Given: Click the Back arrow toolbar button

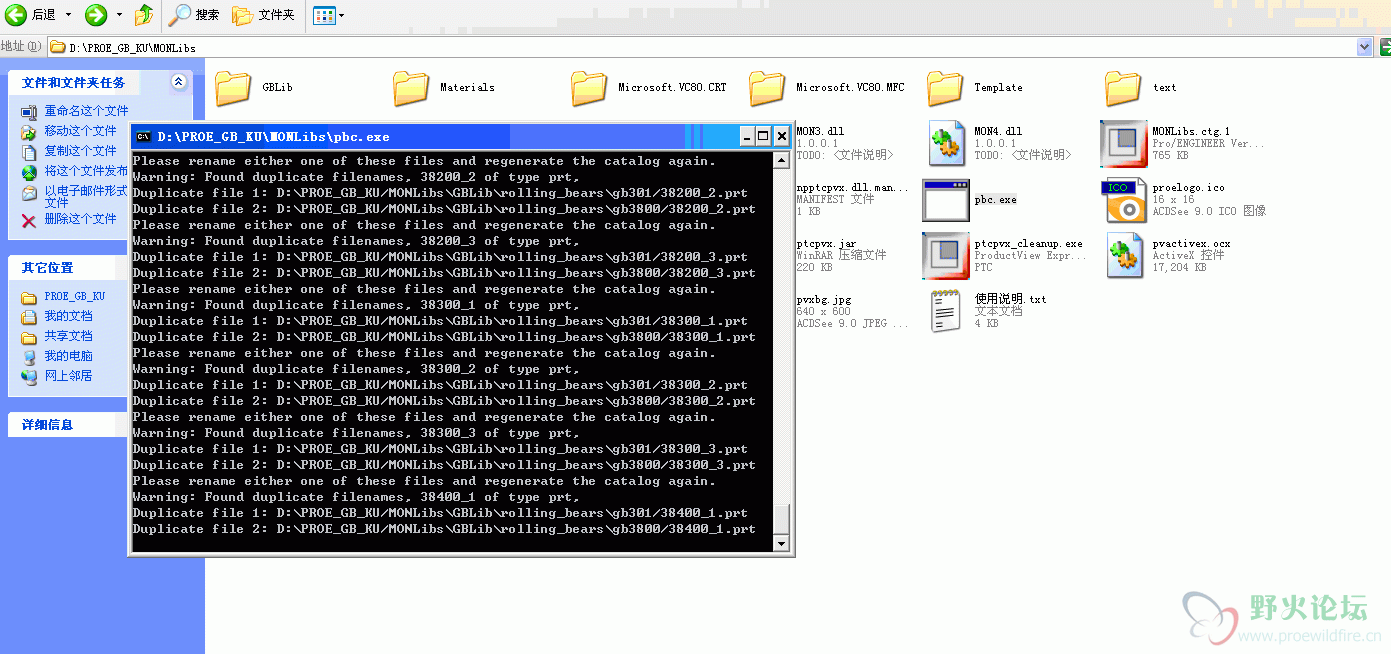Looking at the screenshot, I should pos(16,15).
